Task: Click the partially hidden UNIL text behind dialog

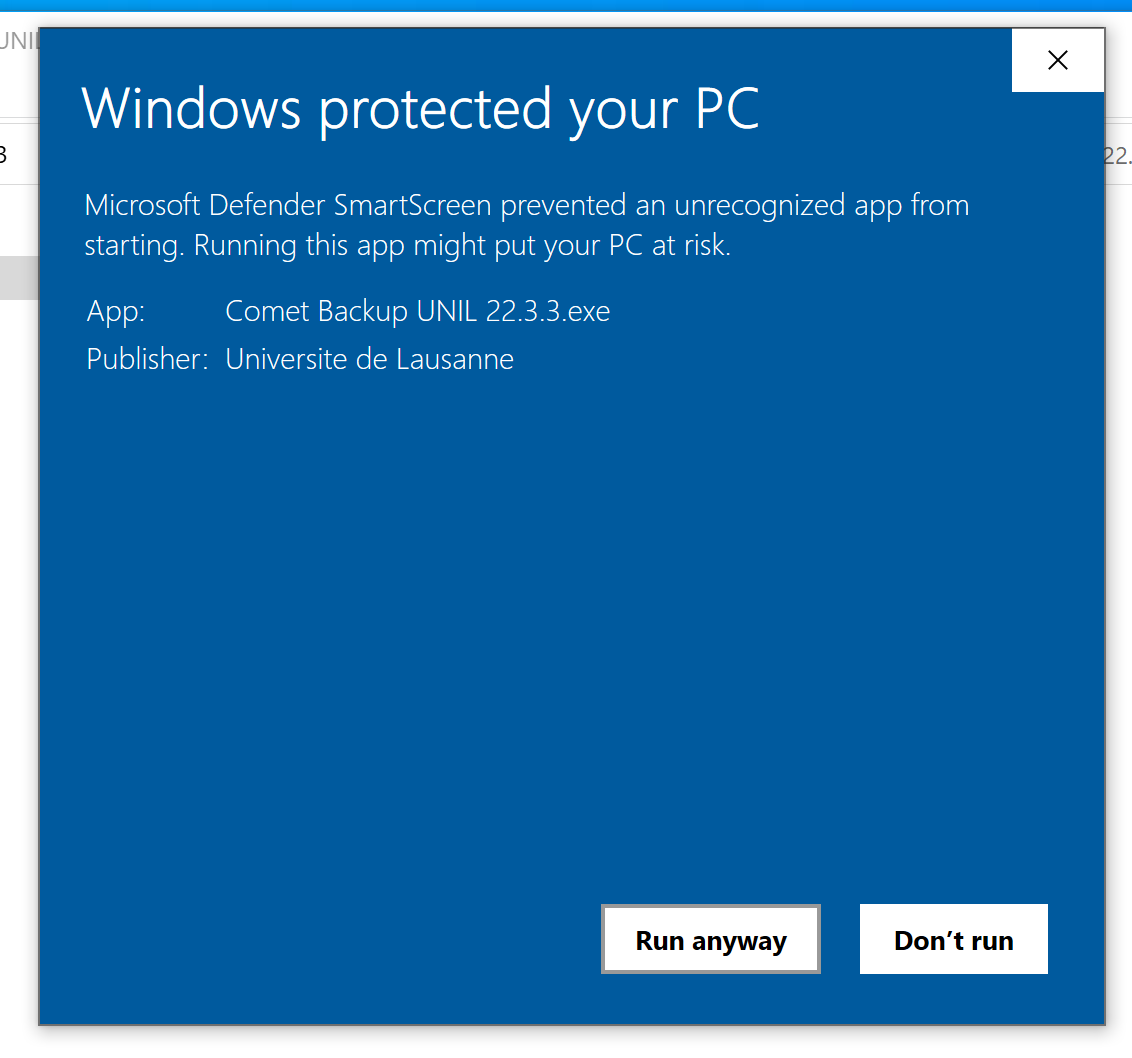Action: pos(18,42)
